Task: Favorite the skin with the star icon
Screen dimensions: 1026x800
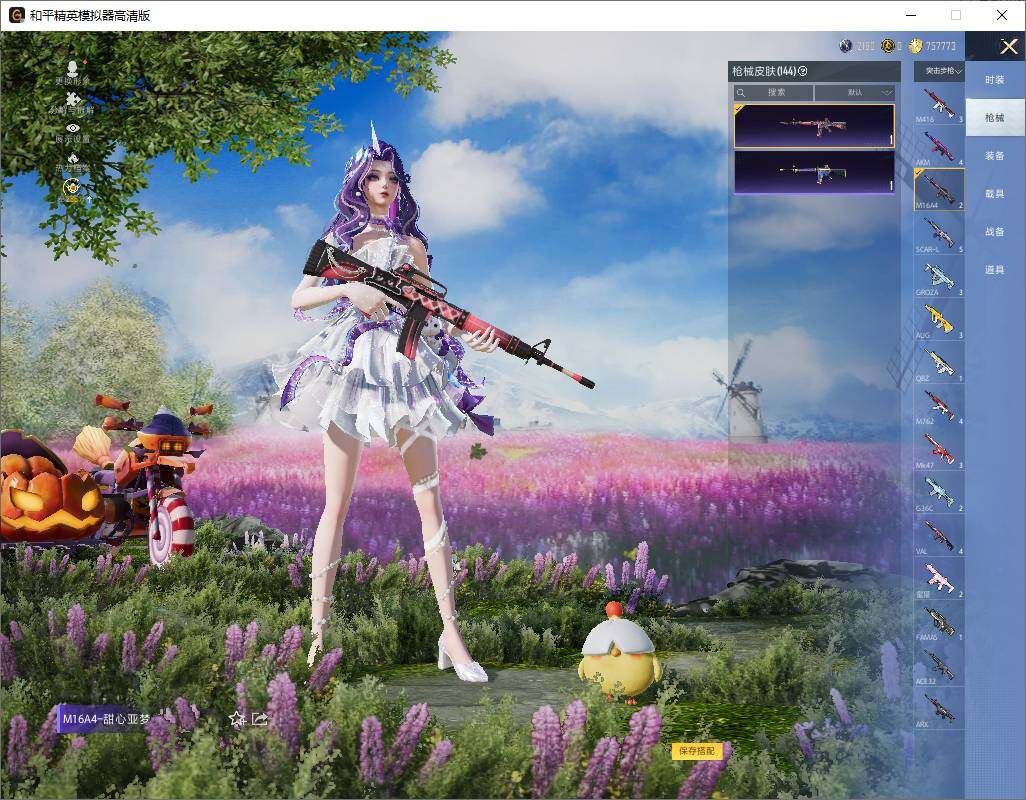Action: pyautogui.click(x=237, y=719)
